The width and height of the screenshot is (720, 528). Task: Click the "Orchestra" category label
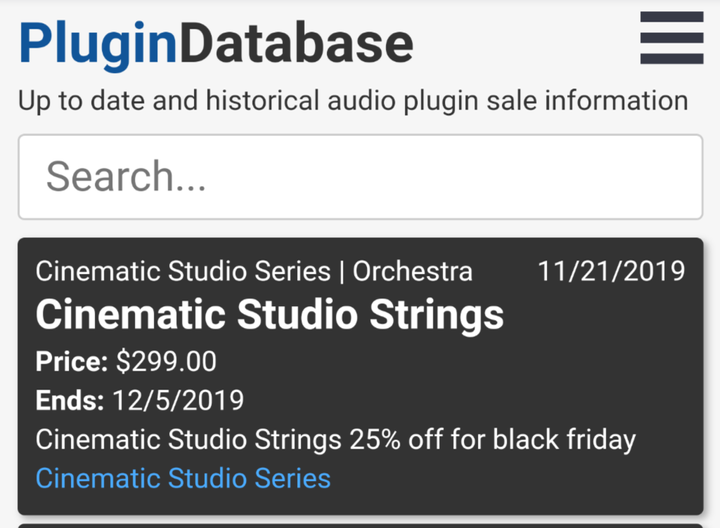[413, 271]
